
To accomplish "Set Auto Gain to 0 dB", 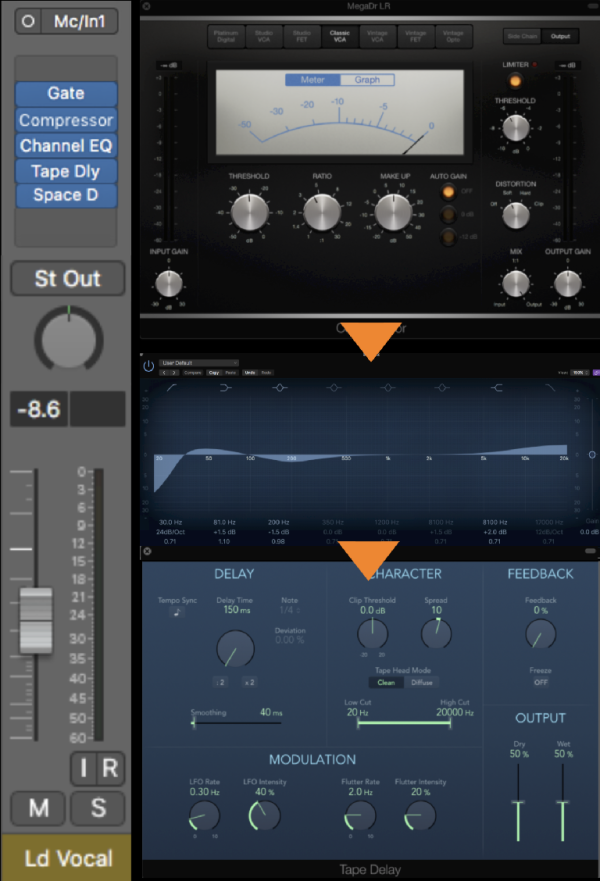I will tap(448, 214).
